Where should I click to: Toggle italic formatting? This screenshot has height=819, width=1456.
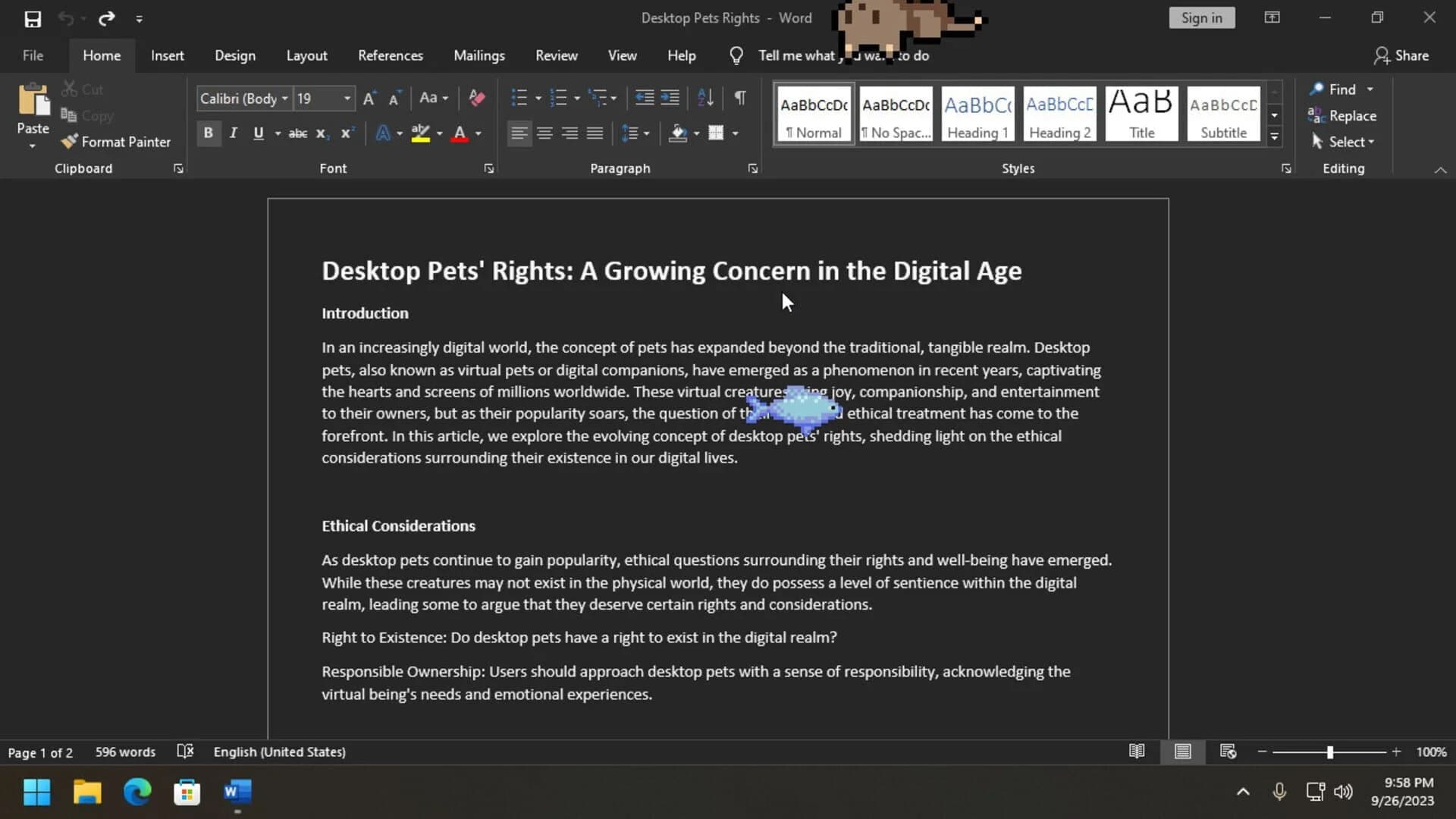[233, 133]
